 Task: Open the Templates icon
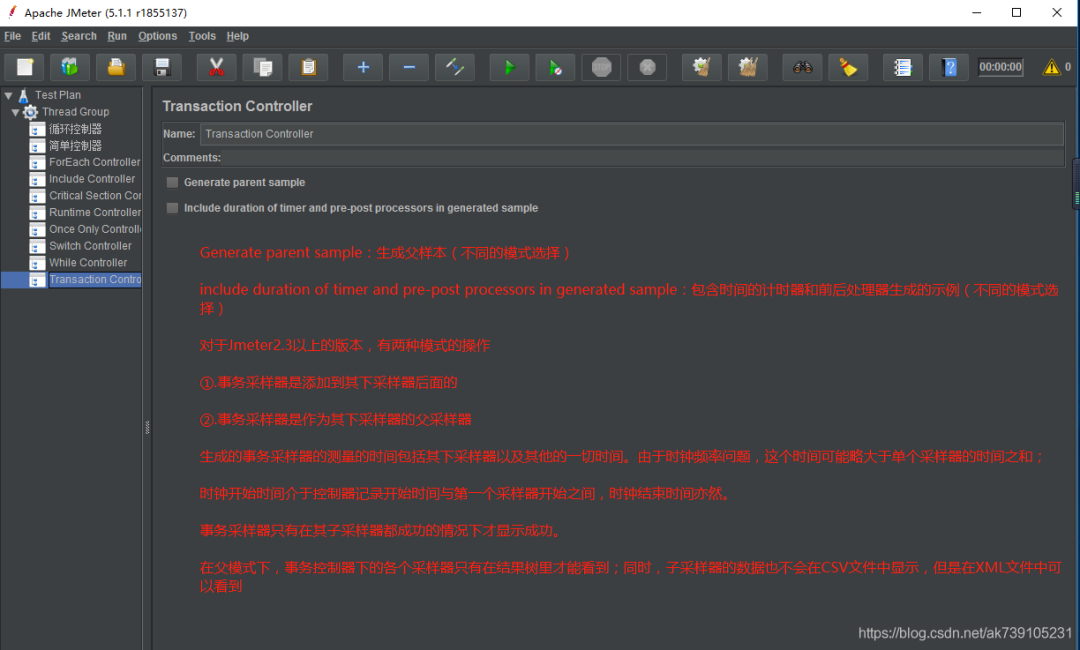click(70, 67)
